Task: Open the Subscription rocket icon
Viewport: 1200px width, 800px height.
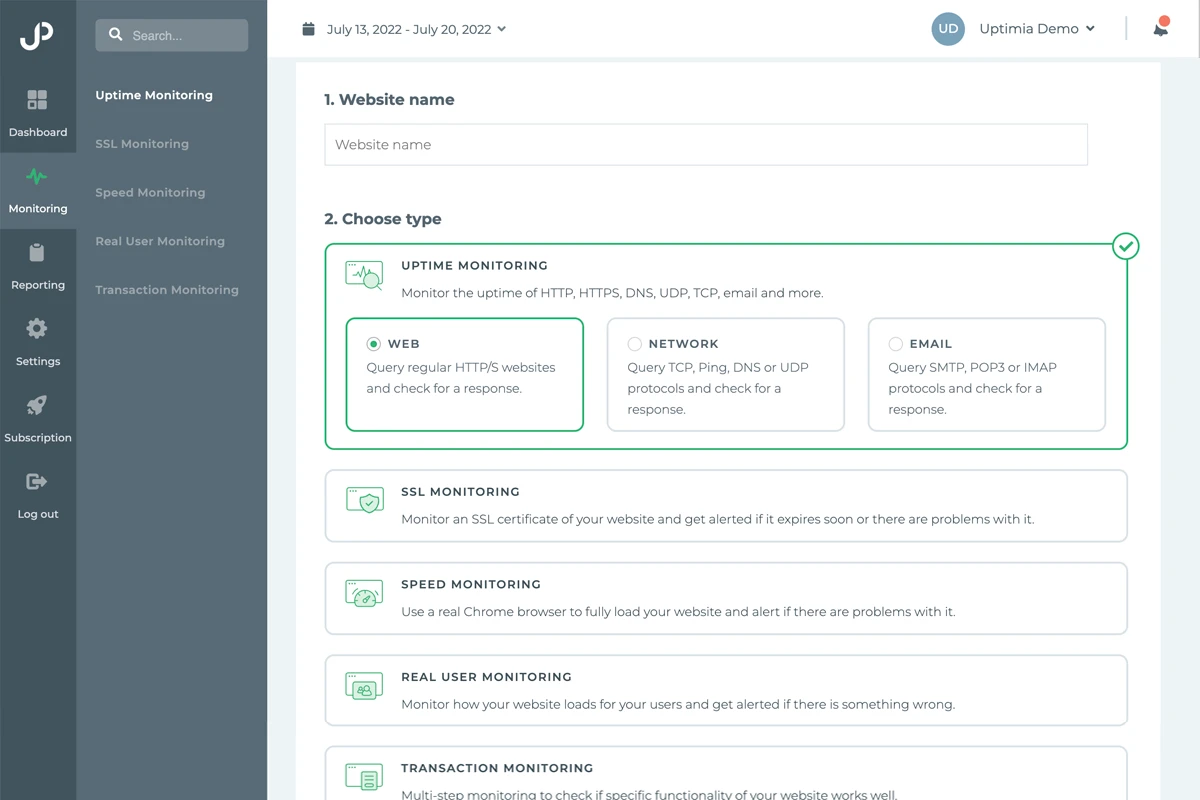Action: tap(37, 405)
